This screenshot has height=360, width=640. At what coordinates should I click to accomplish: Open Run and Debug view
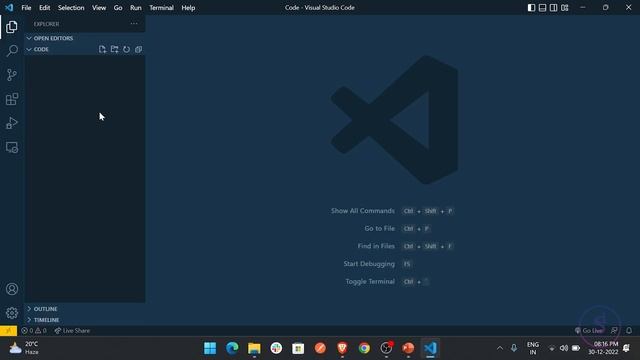12,123
